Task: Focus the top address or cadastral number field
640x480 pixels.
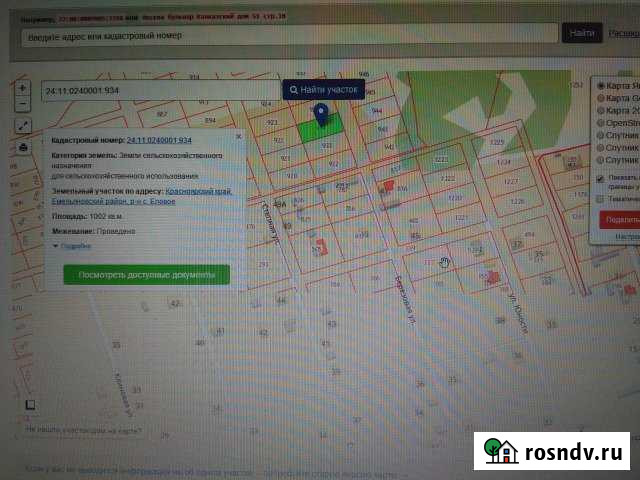Action: [288, 34]
